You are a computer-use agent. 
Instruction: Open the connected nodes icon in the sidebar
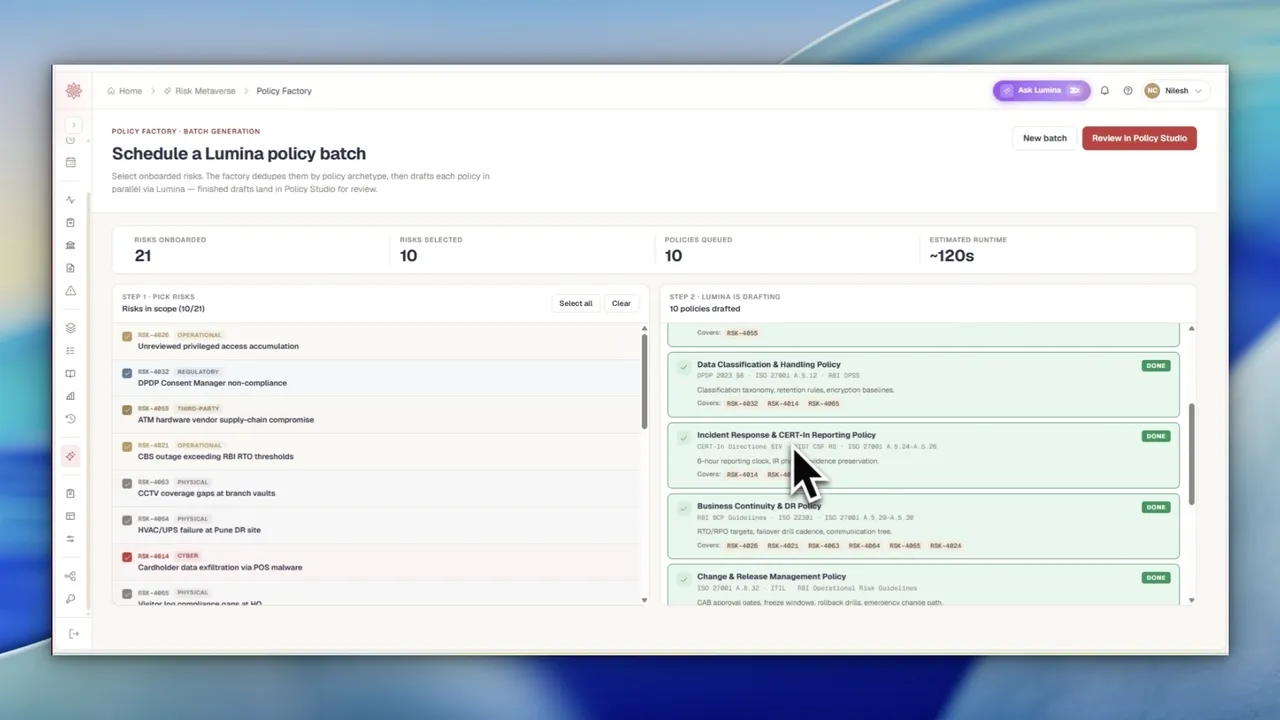70,576
